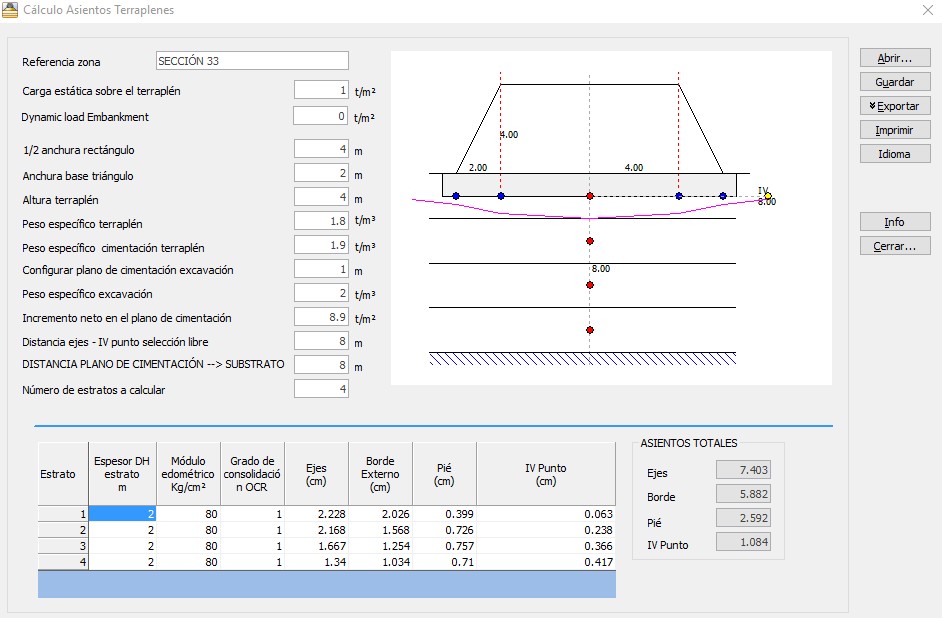The image size is (942, 618).
Task: Click Módulo edométrico cell of estrato 2
Action: click(x=189, y=530)
